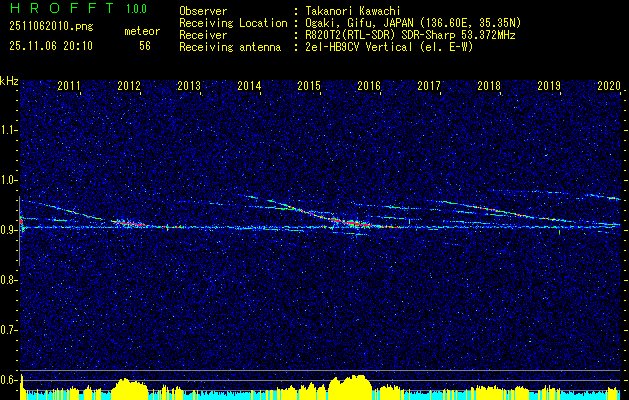Image resolution: width=629 pixels, height=400 pixels.
Task: Click the kHz axis unit label
Action: (x=9, y=81)
